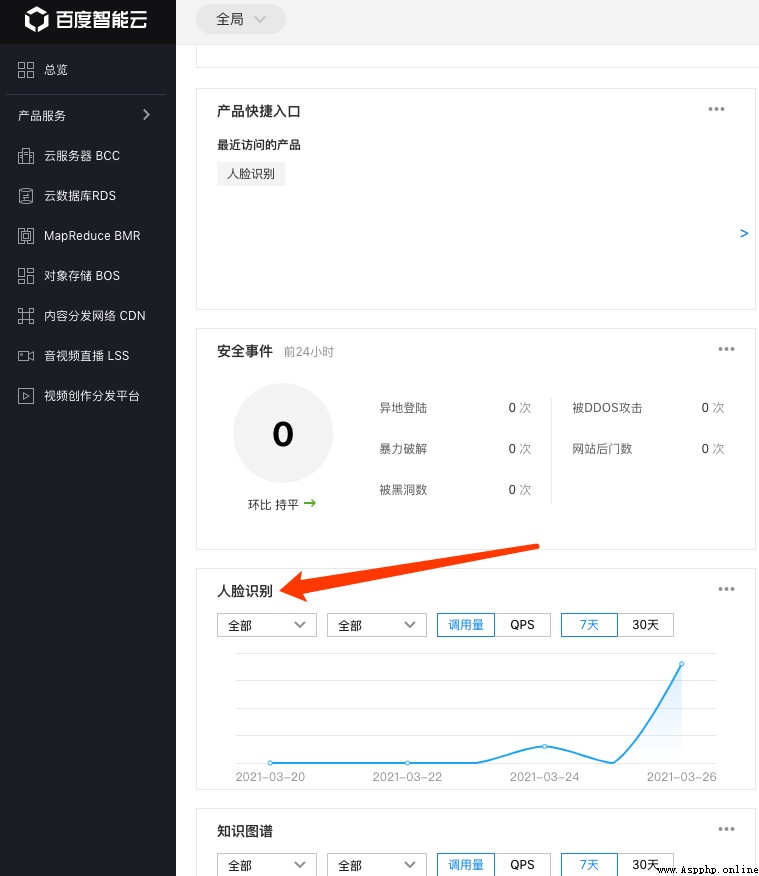
Task: Click the 被黑洞数 row label
Action: [403, 490]
